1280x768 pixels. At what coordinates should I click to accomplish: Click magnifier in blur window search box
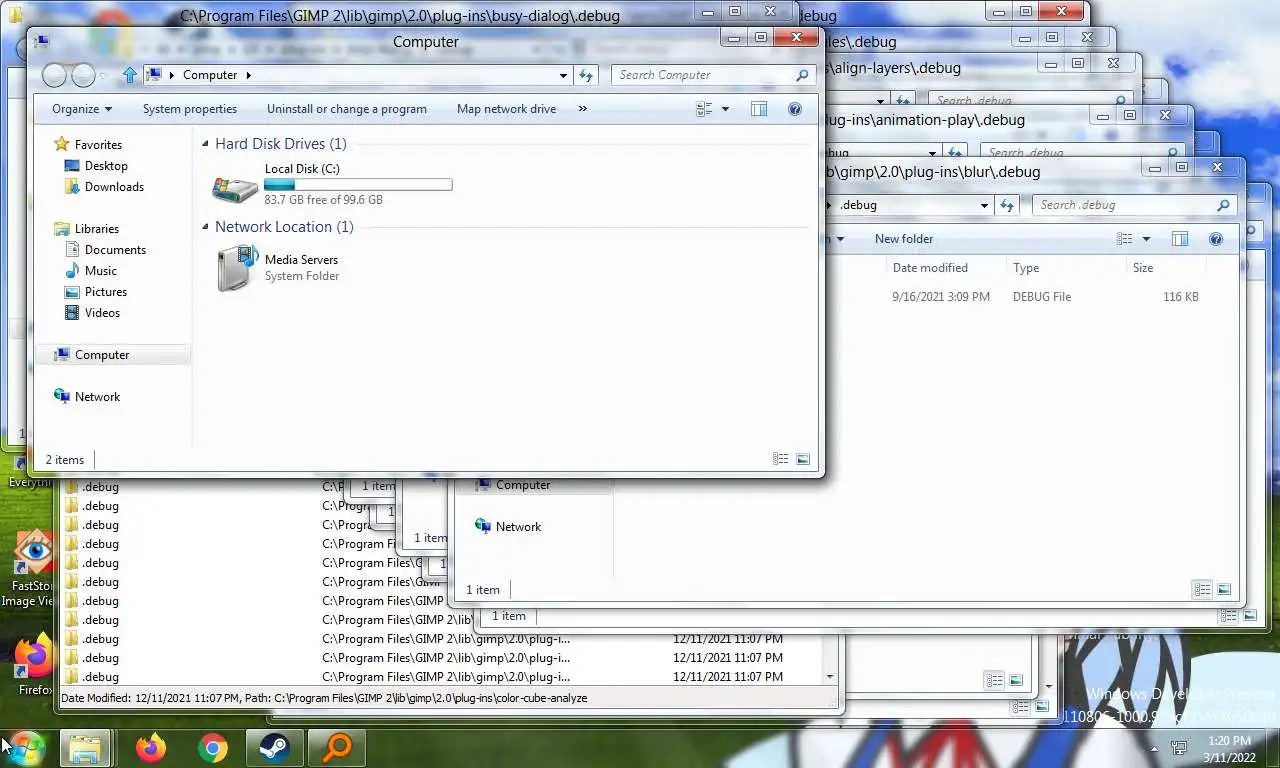tap(1223, 205)
